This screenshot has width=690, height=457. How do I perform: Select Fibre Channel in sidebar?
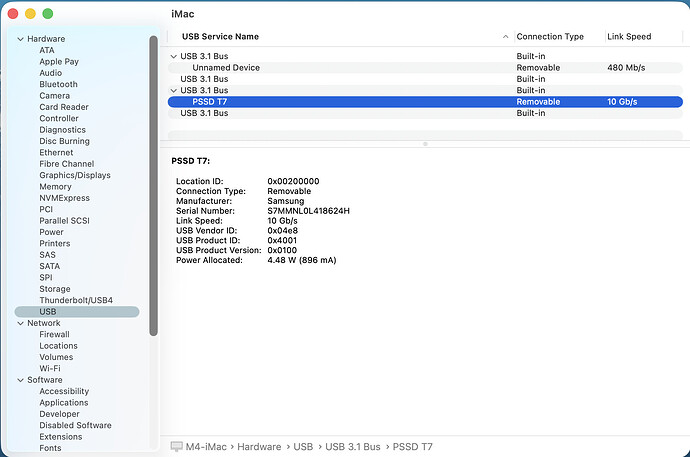click(67, 164)
